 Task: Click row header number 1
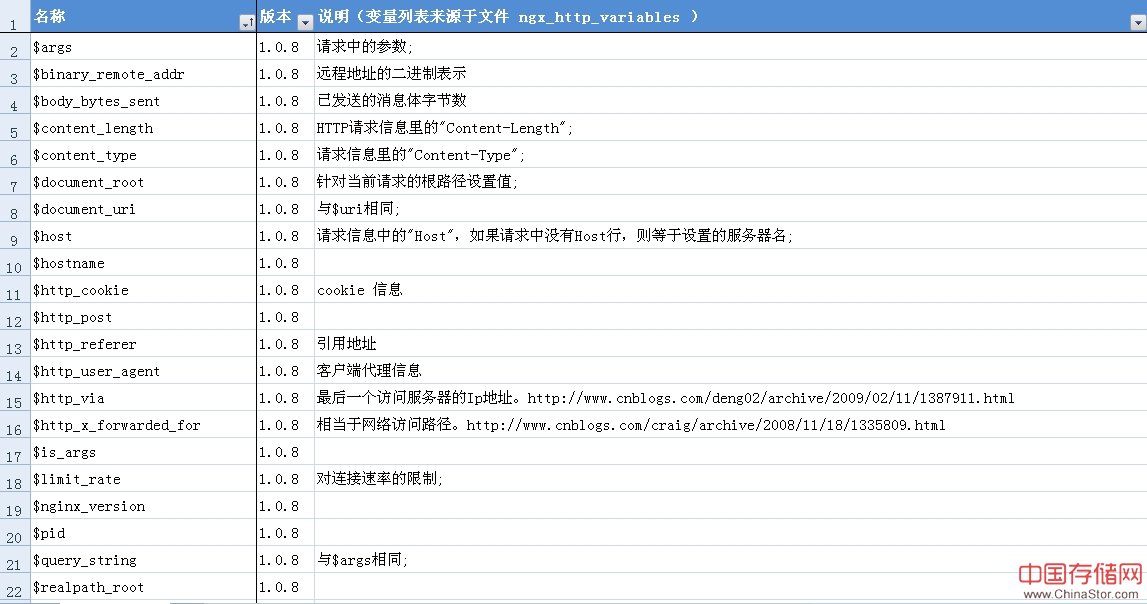14,20
